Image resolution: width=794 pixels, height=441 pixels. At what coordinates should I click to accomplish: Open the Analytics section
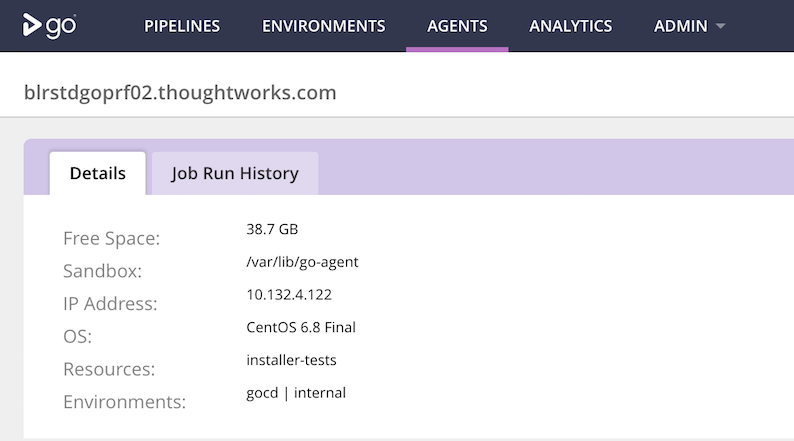point(571,26)
